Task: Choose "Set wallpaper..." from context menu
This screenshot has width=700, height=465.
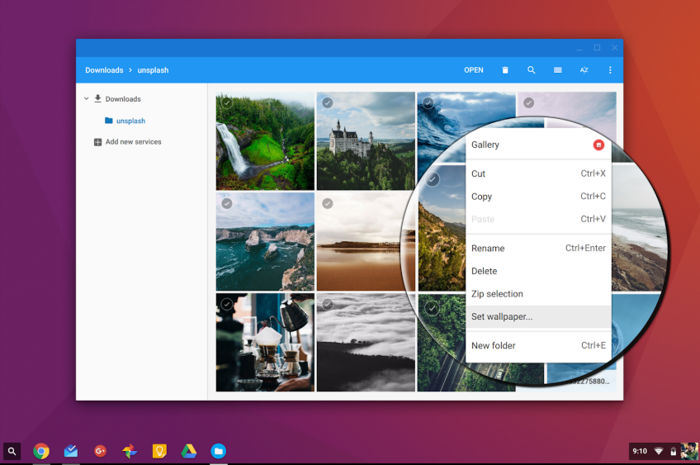Action: [x=502, y=317]
